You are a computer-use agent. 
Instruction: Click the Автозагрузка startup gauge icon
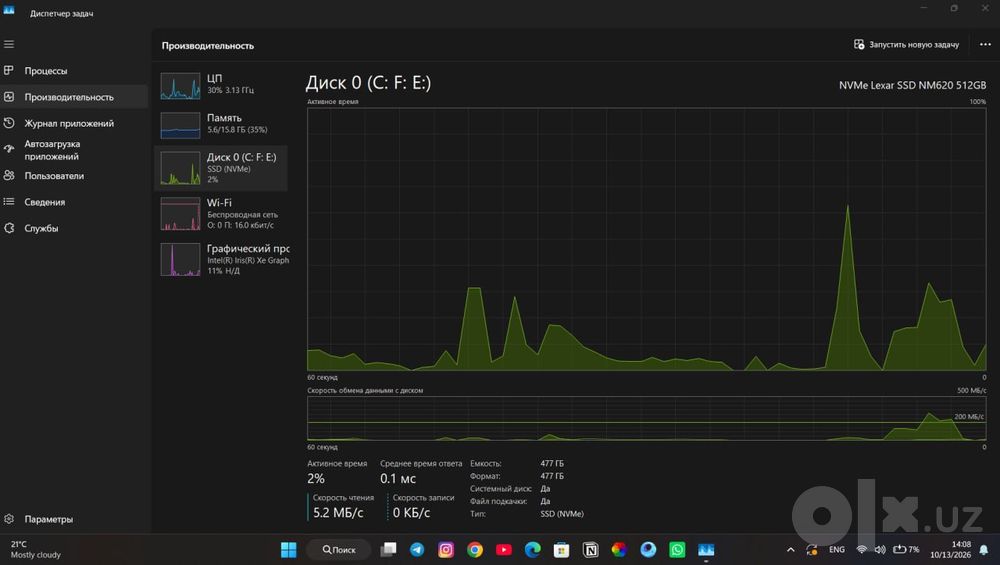[9, 149]
